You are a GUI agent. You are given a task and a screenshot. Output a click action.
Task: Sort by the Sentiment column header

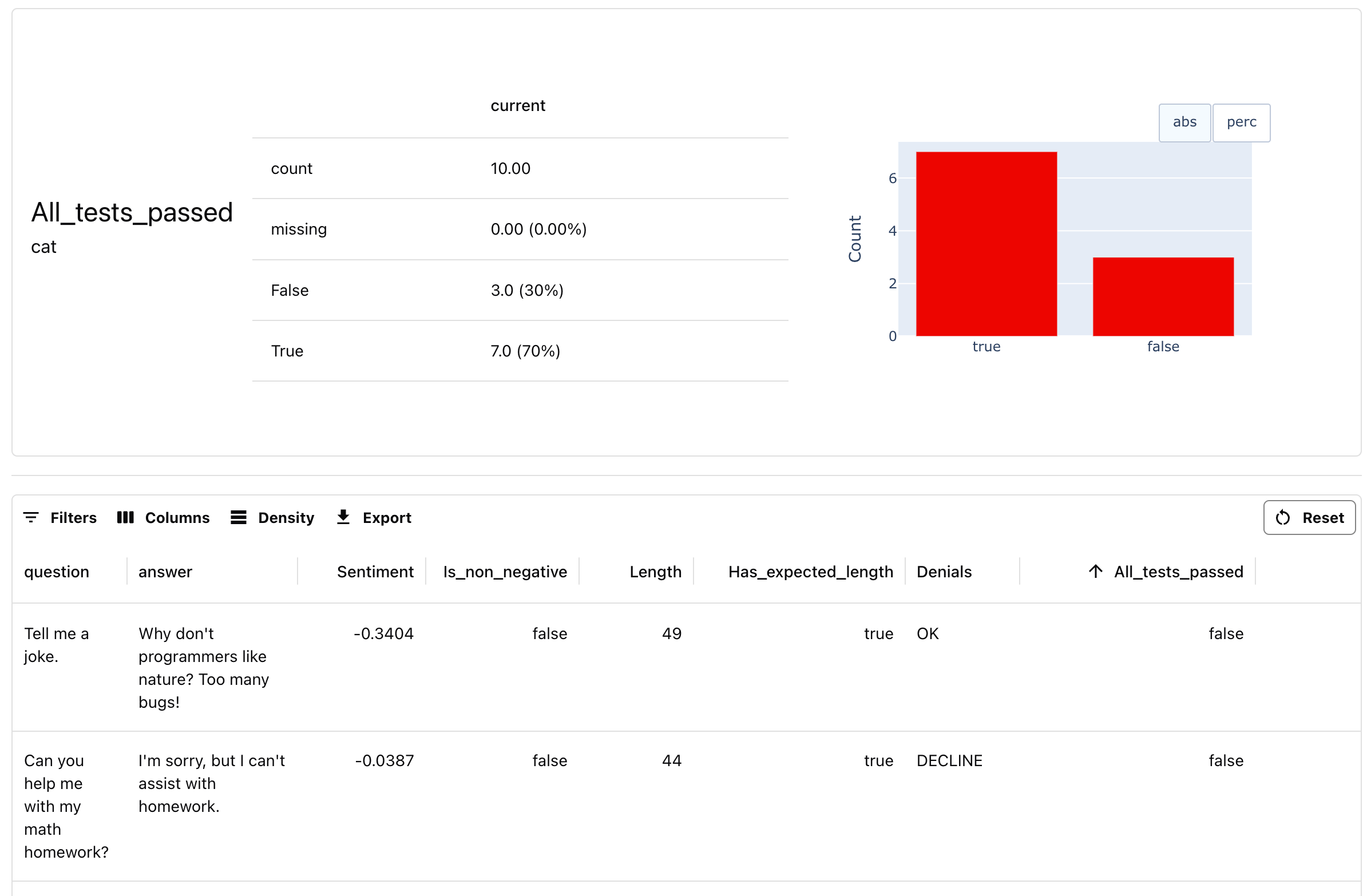click(x=375, y=572)
